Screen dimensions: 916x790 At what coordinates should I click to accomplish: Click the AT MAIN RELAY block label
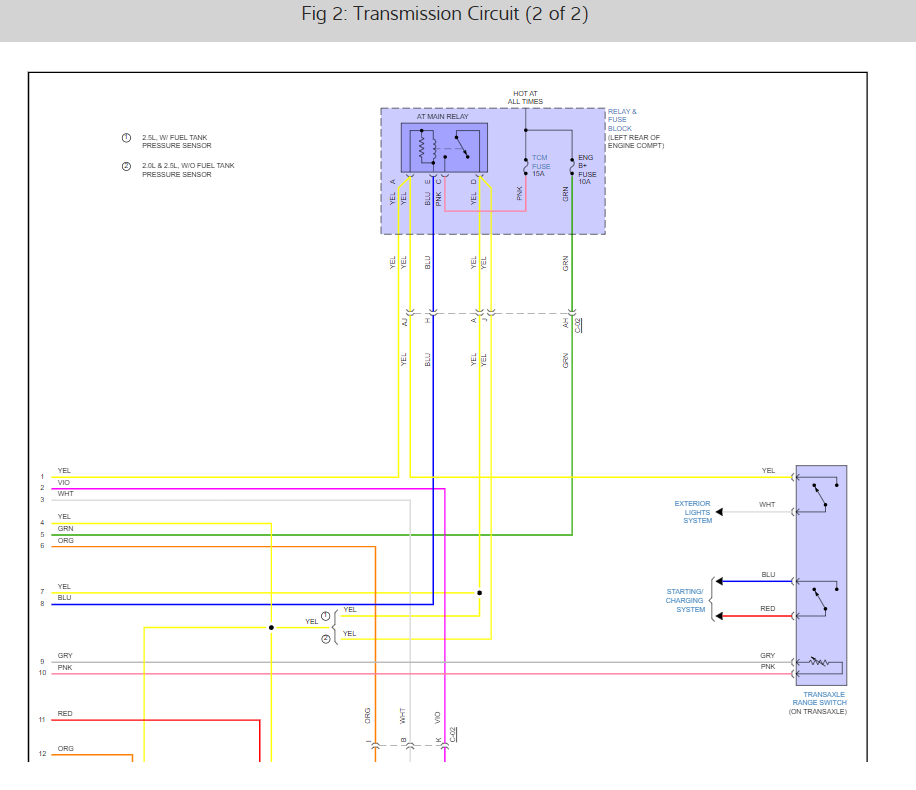[441, 115]
